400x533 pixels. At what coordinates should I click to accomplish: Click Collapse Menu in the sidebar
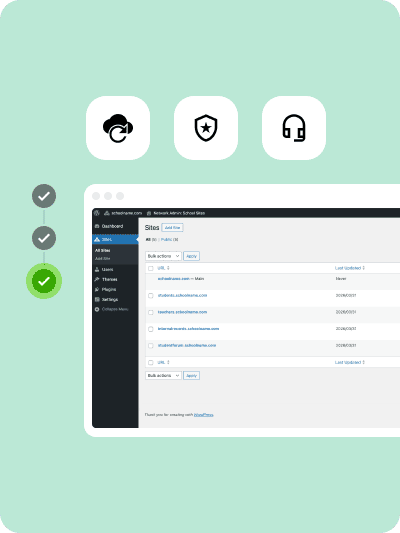tap(115, 309)
